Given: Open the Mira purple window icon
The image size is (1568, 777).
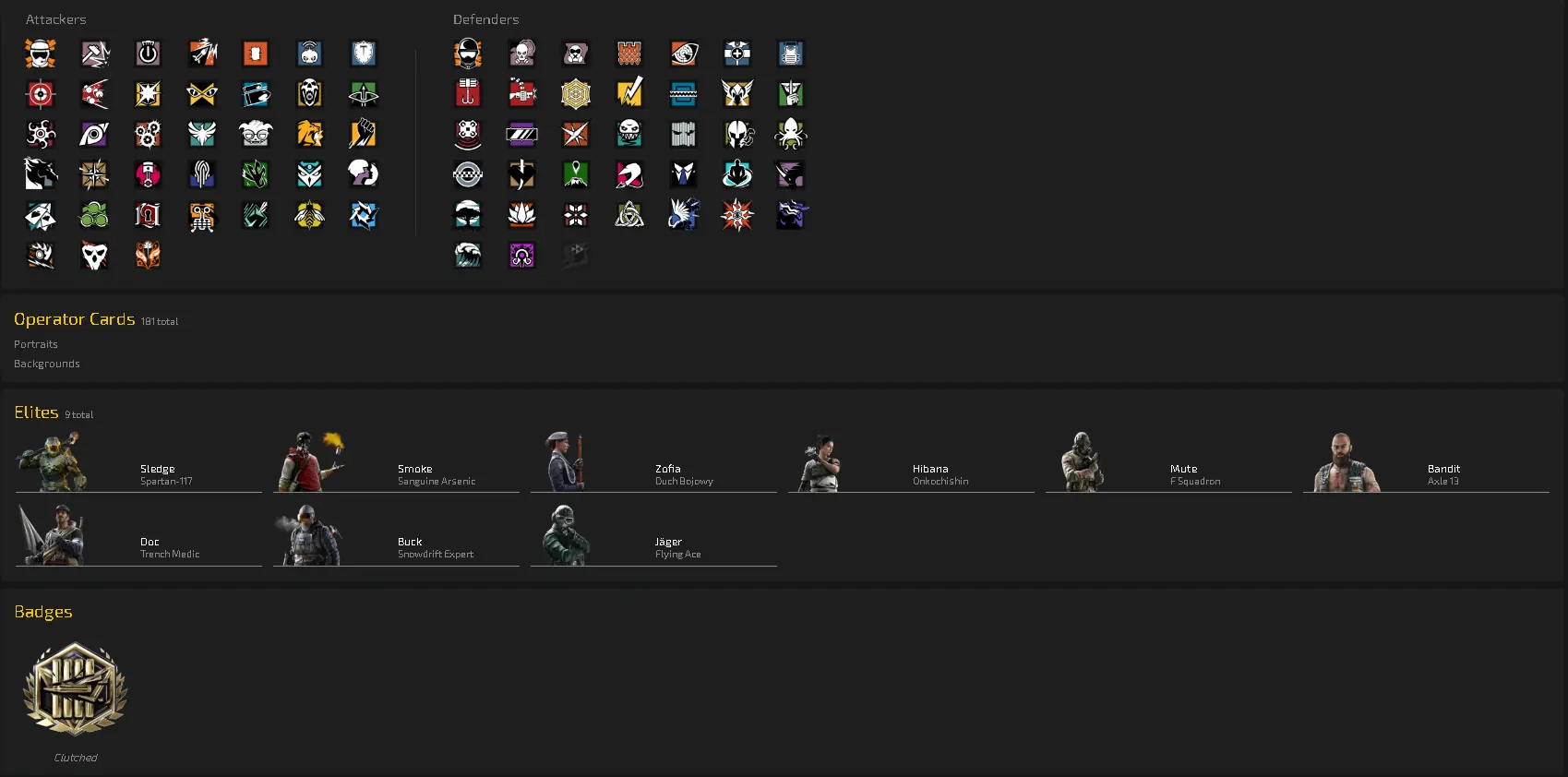Looking at the screenshot, I should 521,135.
